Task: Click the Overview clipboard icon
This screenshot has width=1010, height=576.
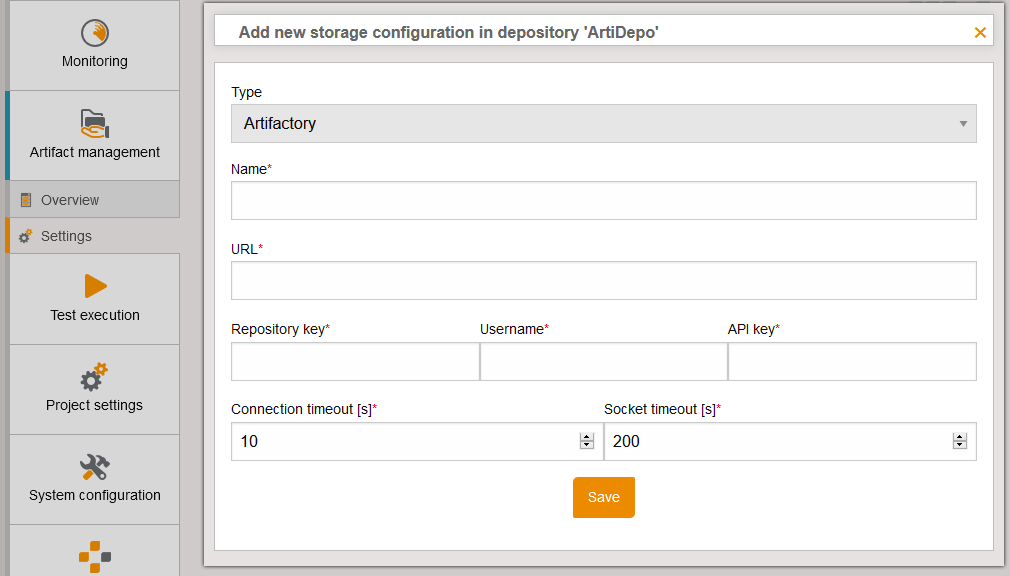Action: pos(26,200)
